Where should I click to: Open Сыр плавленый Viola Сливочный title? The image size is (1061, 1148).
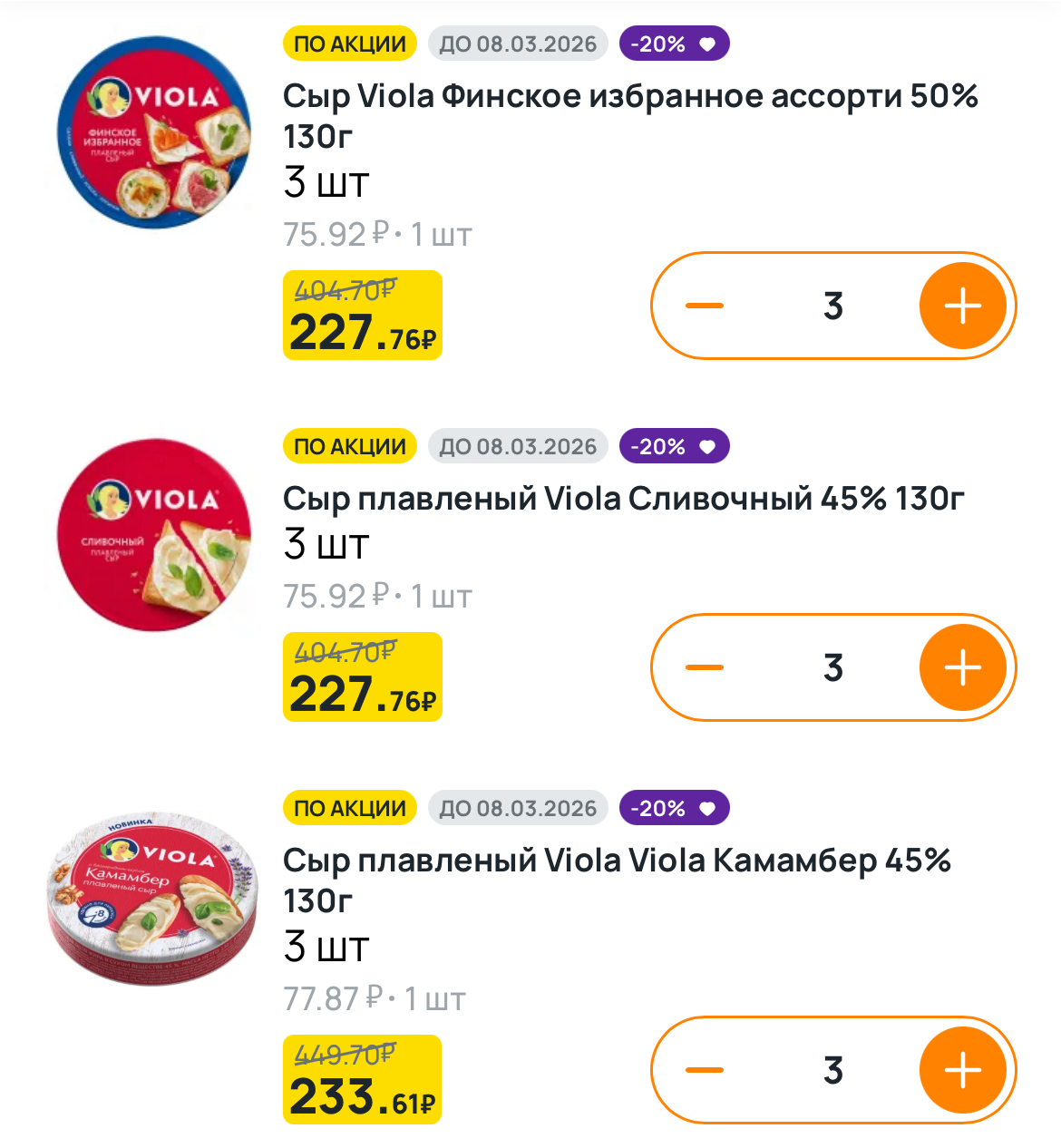pos(623,498)
